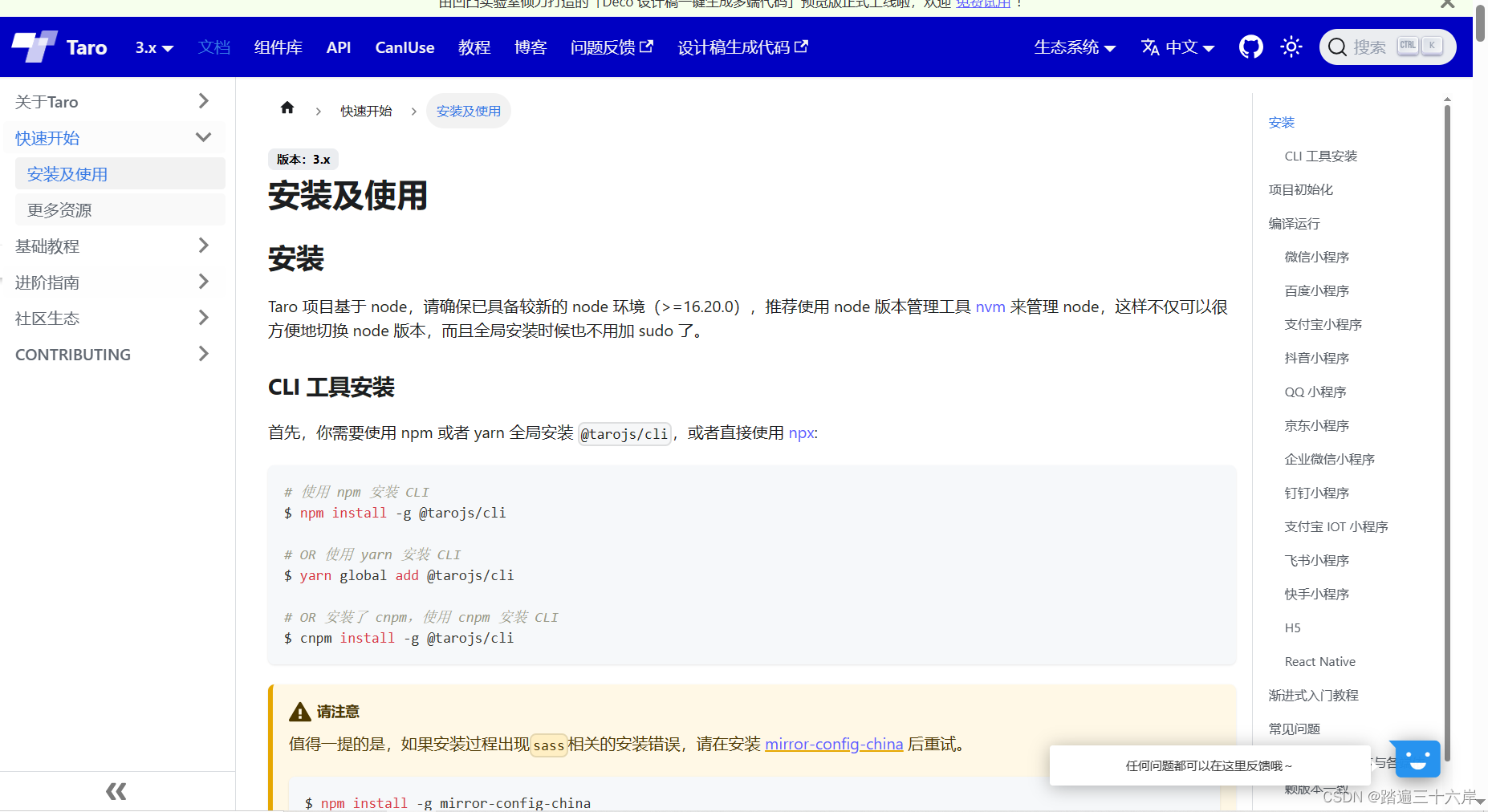Open the 博客 navbar item
1488x812 pixels.
pyautogui.click(x=531, y=47)
